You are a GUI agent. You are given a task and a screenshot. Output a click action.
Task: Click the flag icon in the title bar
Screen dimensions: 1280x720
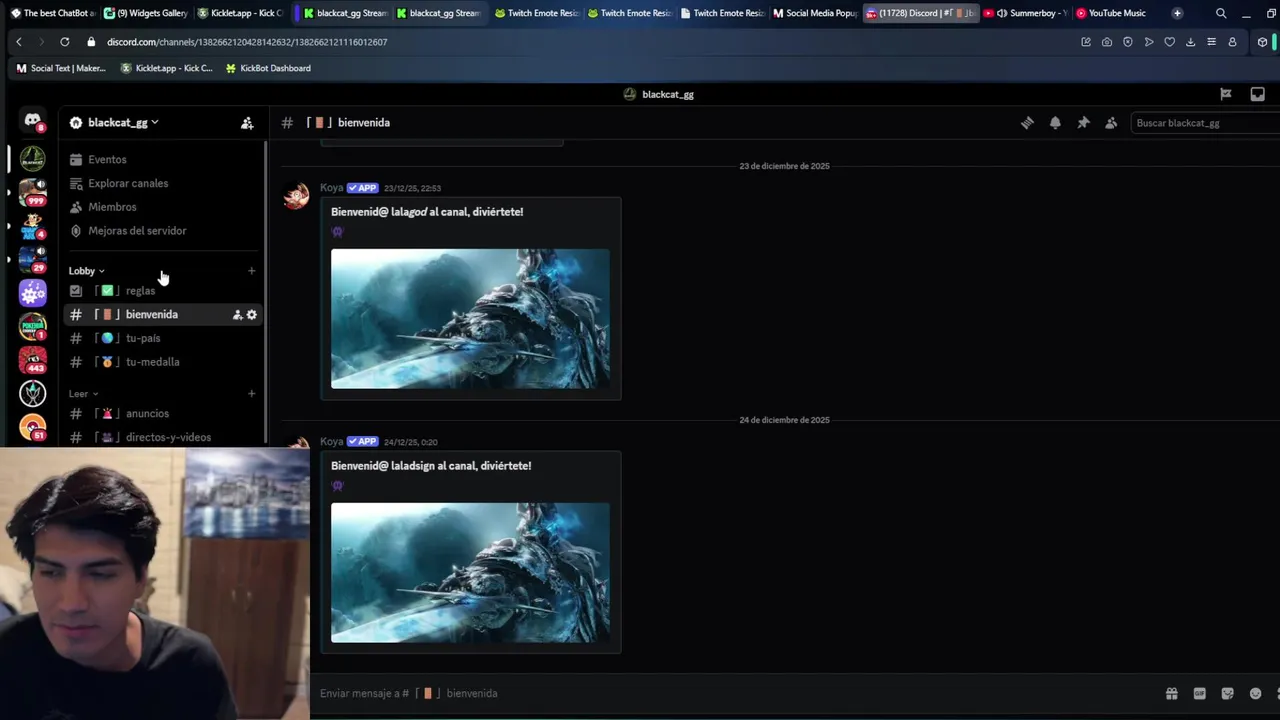1225,94
